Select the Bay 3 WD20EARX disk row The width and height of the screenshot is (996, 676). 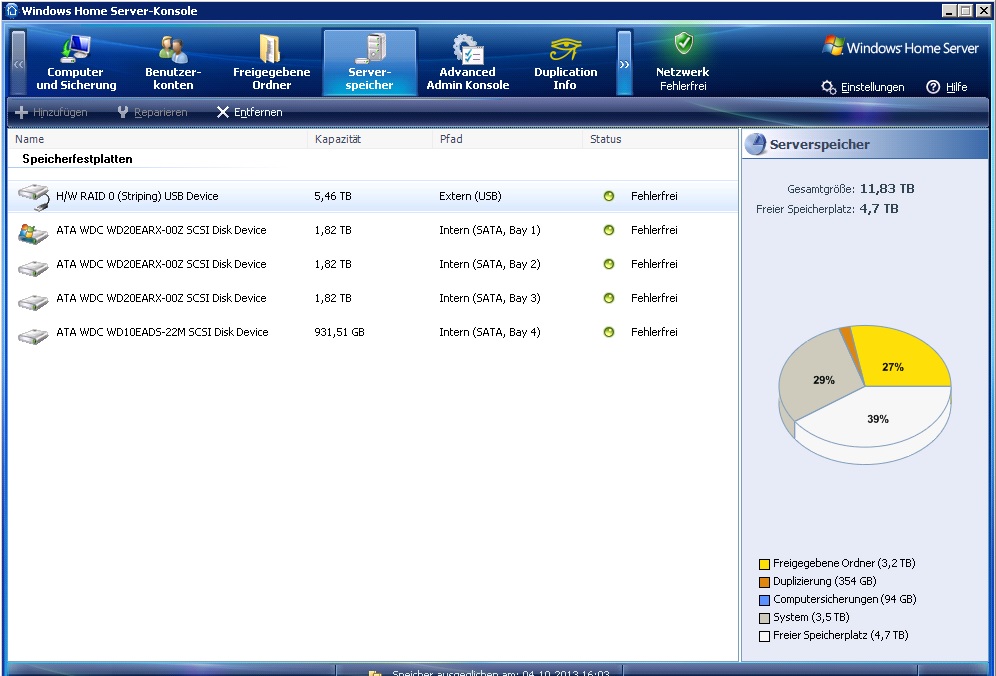[x=162, y=298]
